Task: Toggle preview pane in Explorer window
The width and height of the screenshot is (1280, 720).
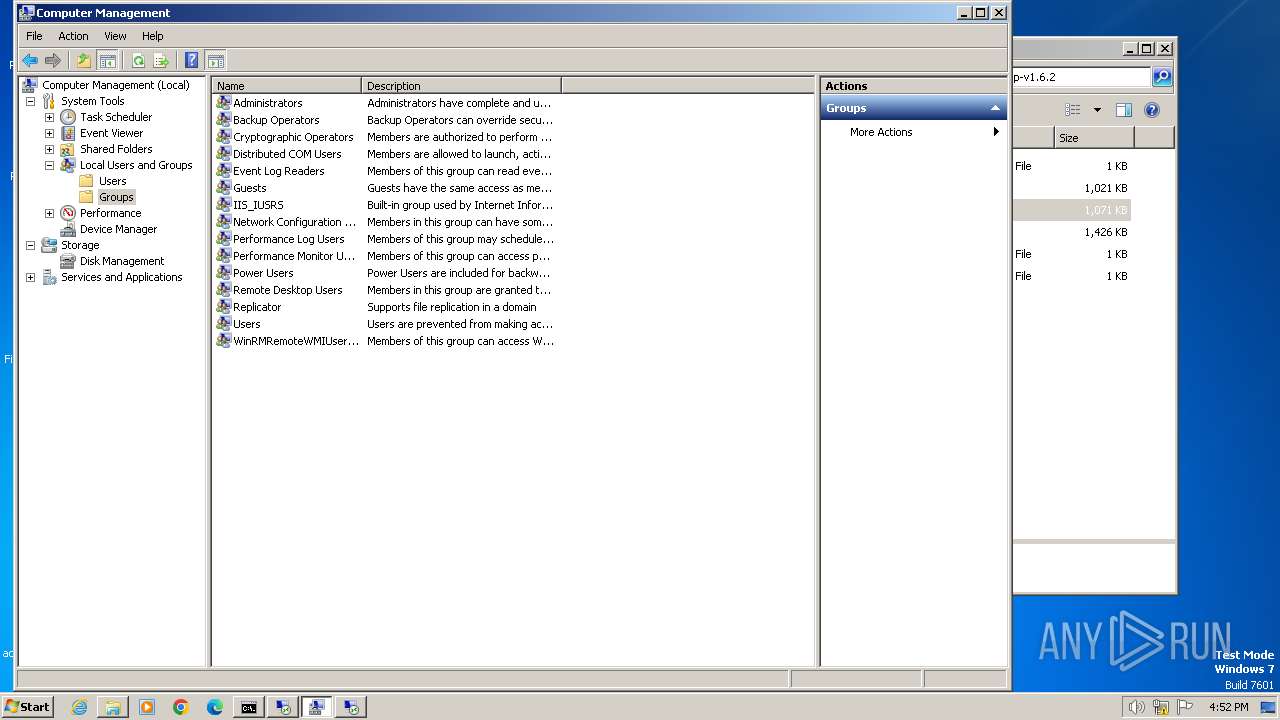Action: (x=1124, y=110)
